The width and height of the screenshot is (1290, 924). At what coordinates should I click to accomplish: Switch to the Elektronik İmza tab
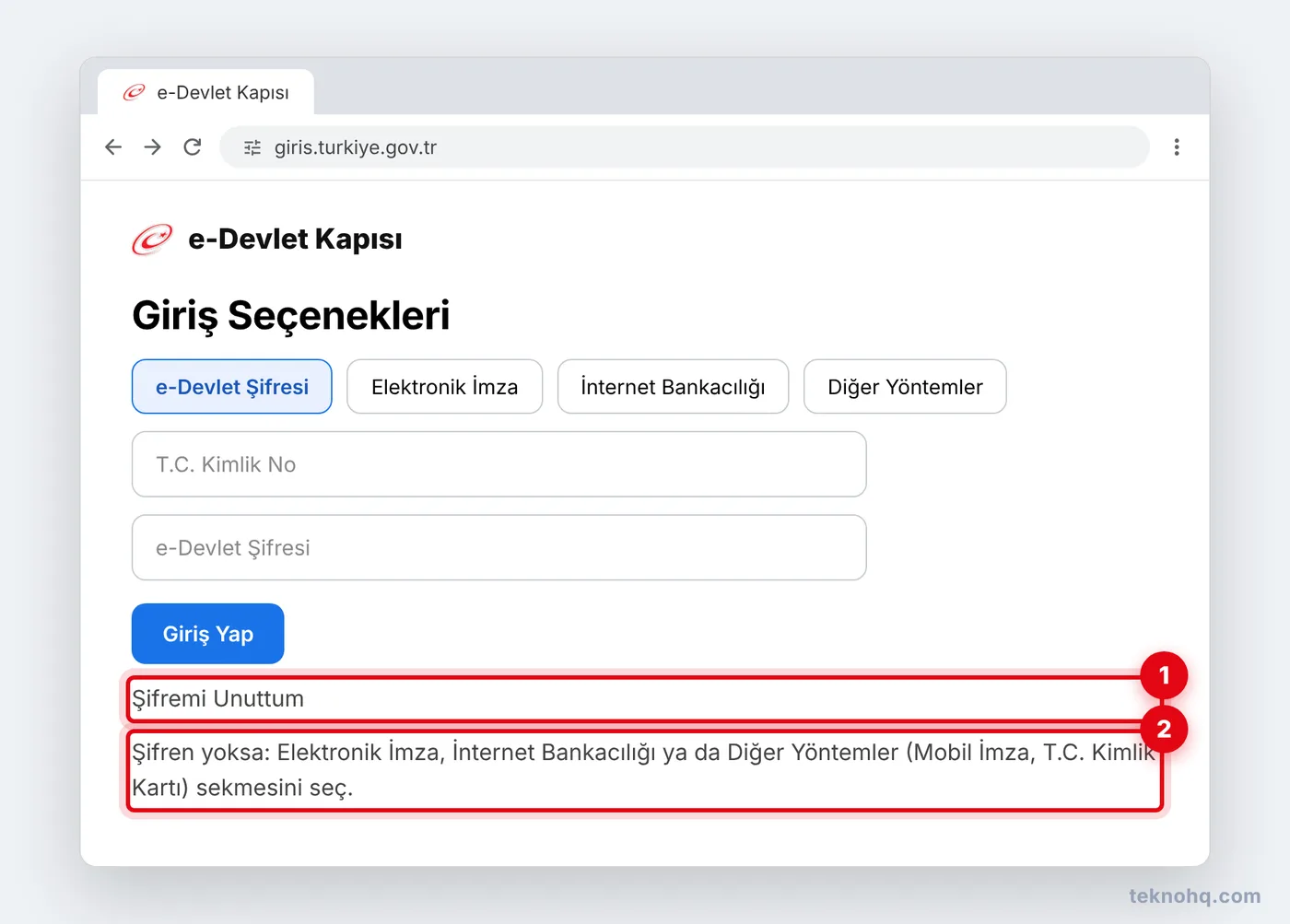pos(445,387)
